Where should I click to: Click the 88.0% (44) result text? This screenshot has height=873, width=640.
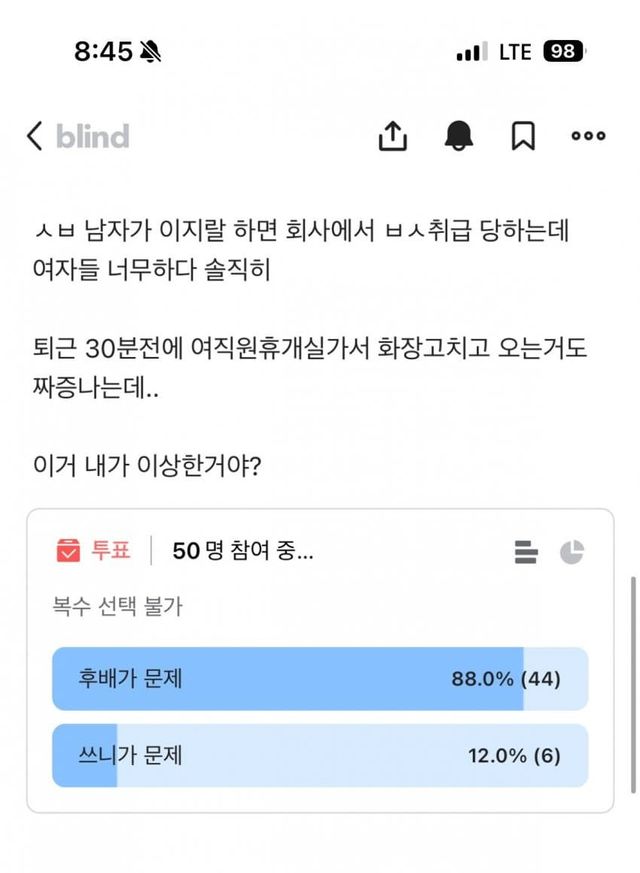[506, 679]
